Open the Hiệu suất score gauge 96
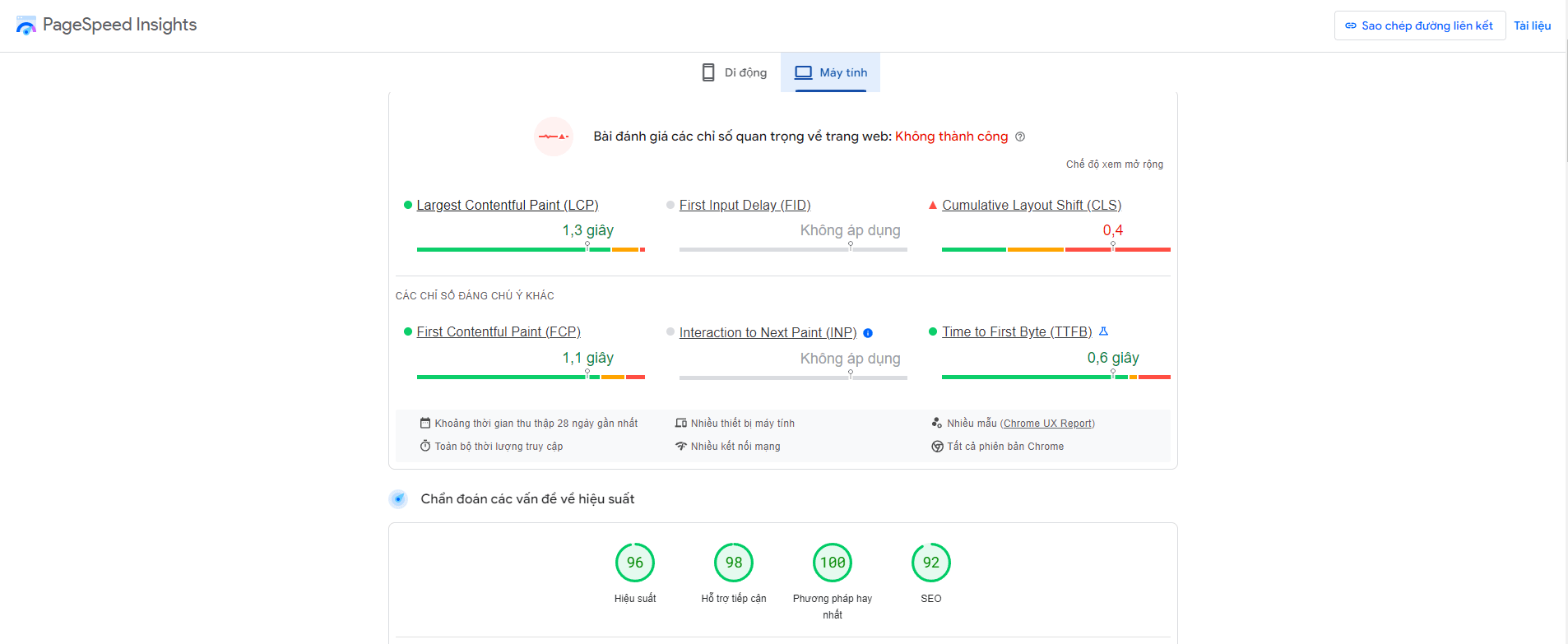 (x=635, y=563)
